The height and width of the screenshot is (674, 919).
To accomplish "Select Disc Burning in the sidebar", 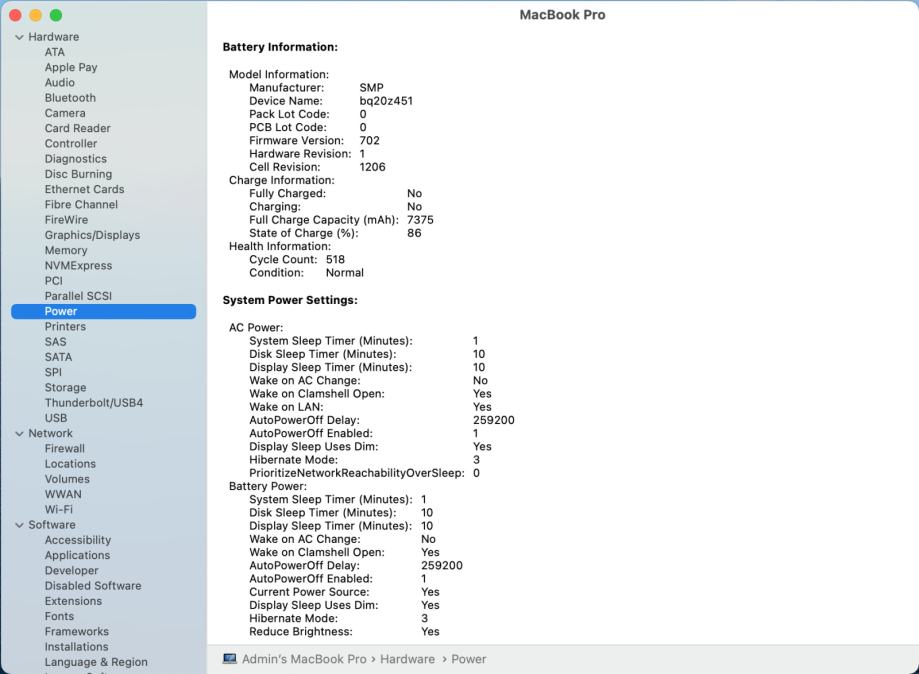I will pos(79,174).
